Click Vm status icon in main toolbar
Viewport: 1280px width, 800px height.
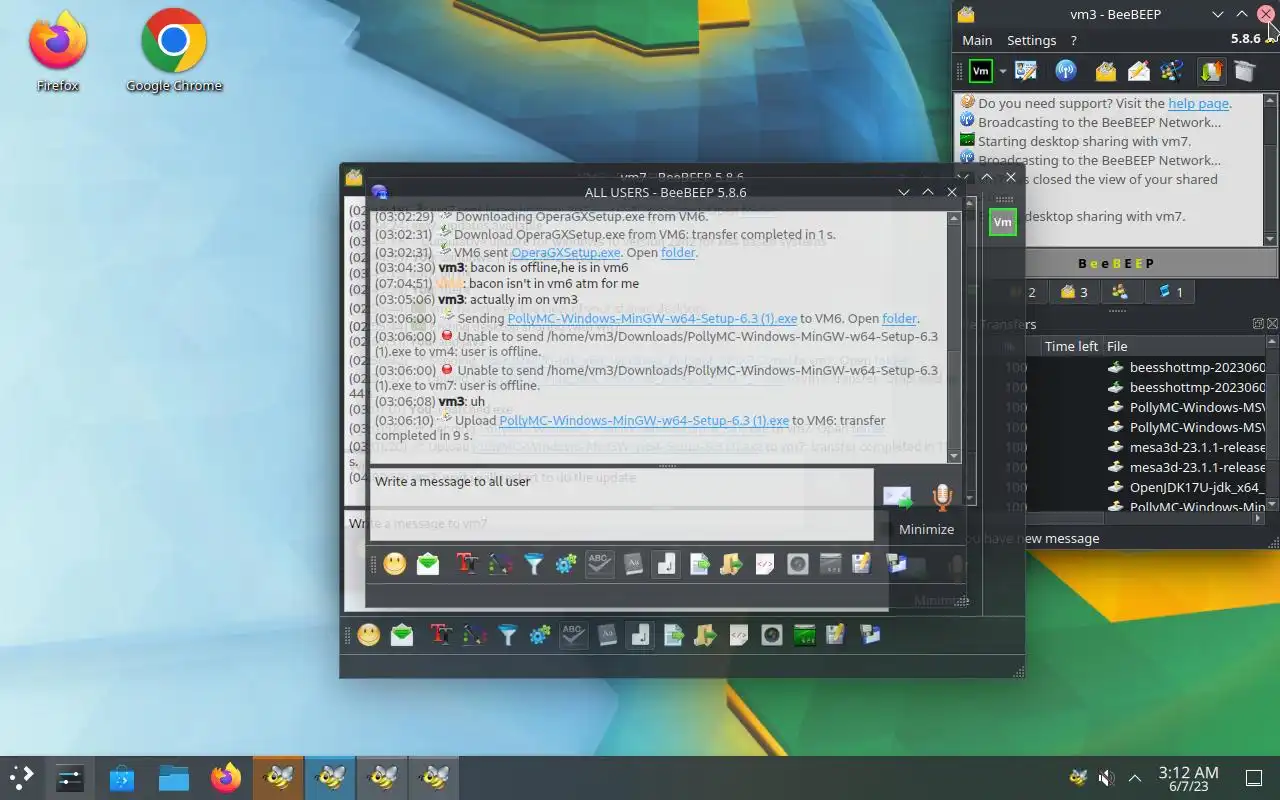click(981, 71)
